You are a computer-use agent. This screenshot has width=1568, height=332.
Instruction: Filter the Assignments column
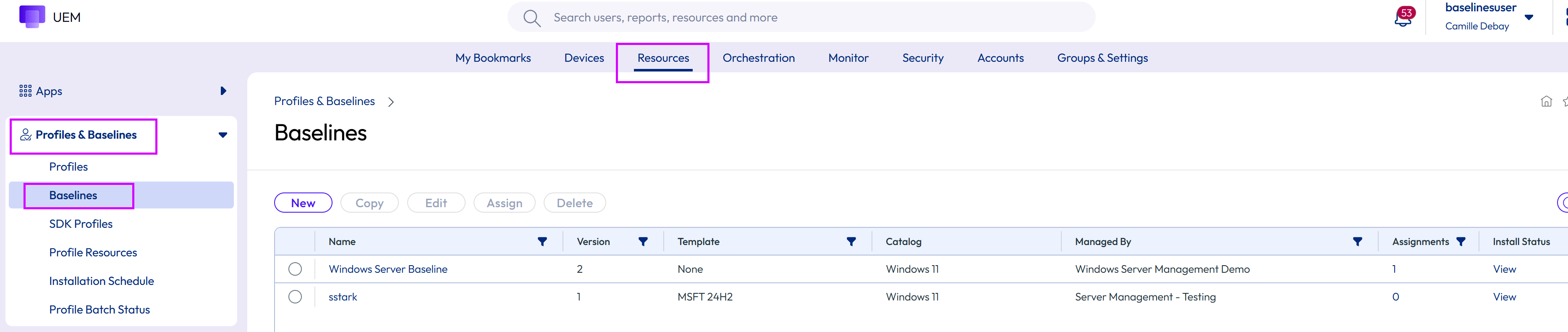[x=1461, y=242]
